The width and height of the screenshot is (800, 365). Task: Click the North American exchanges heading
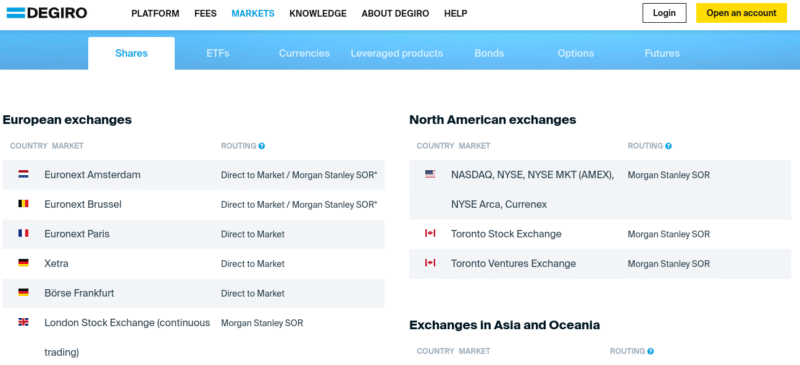pyautogui.click(x=492, y=120)
